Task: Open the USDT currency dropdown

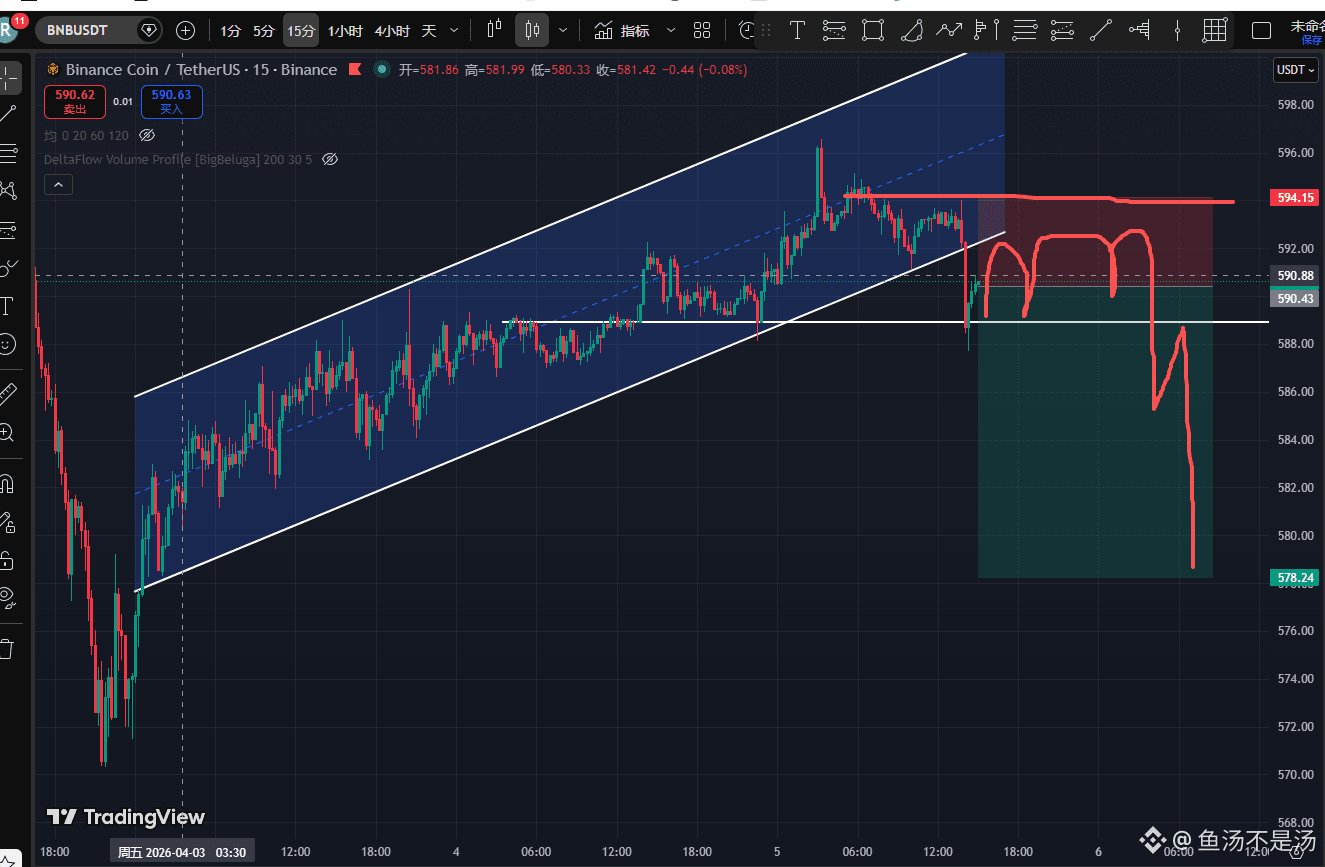Action: pyautogui.click(x=1296, y=70)
